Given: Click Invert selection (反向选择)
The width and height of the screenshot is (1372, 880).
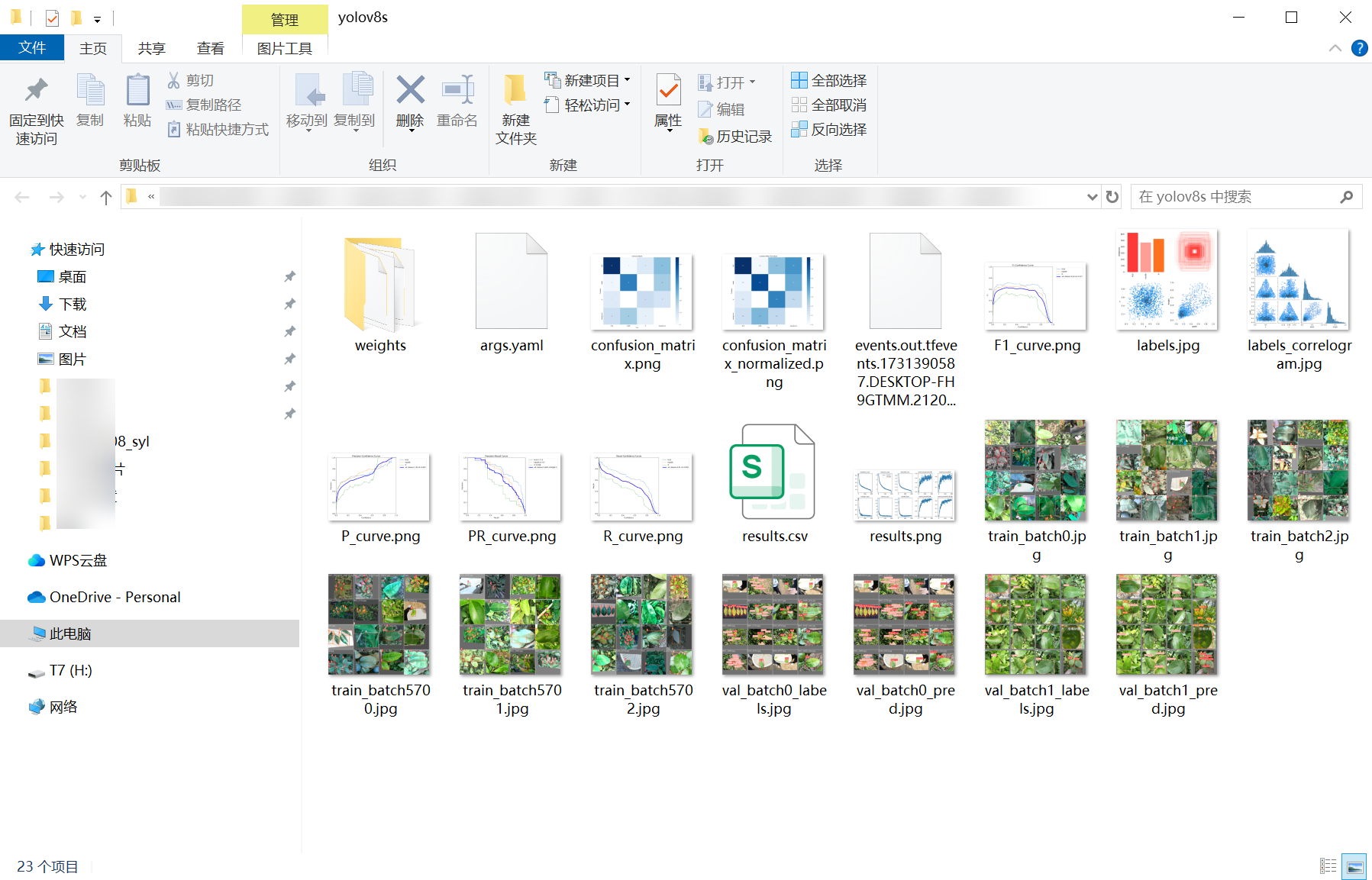Looking at the screenshot, I should click(x=829, y=129).
